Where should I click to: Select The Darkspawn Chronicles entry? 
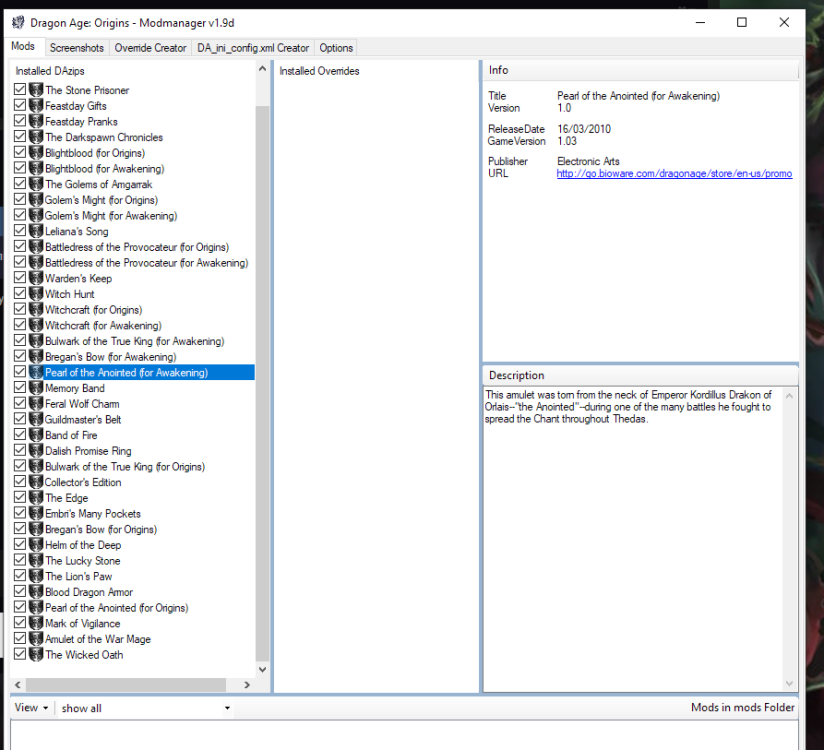coord(103,137)
